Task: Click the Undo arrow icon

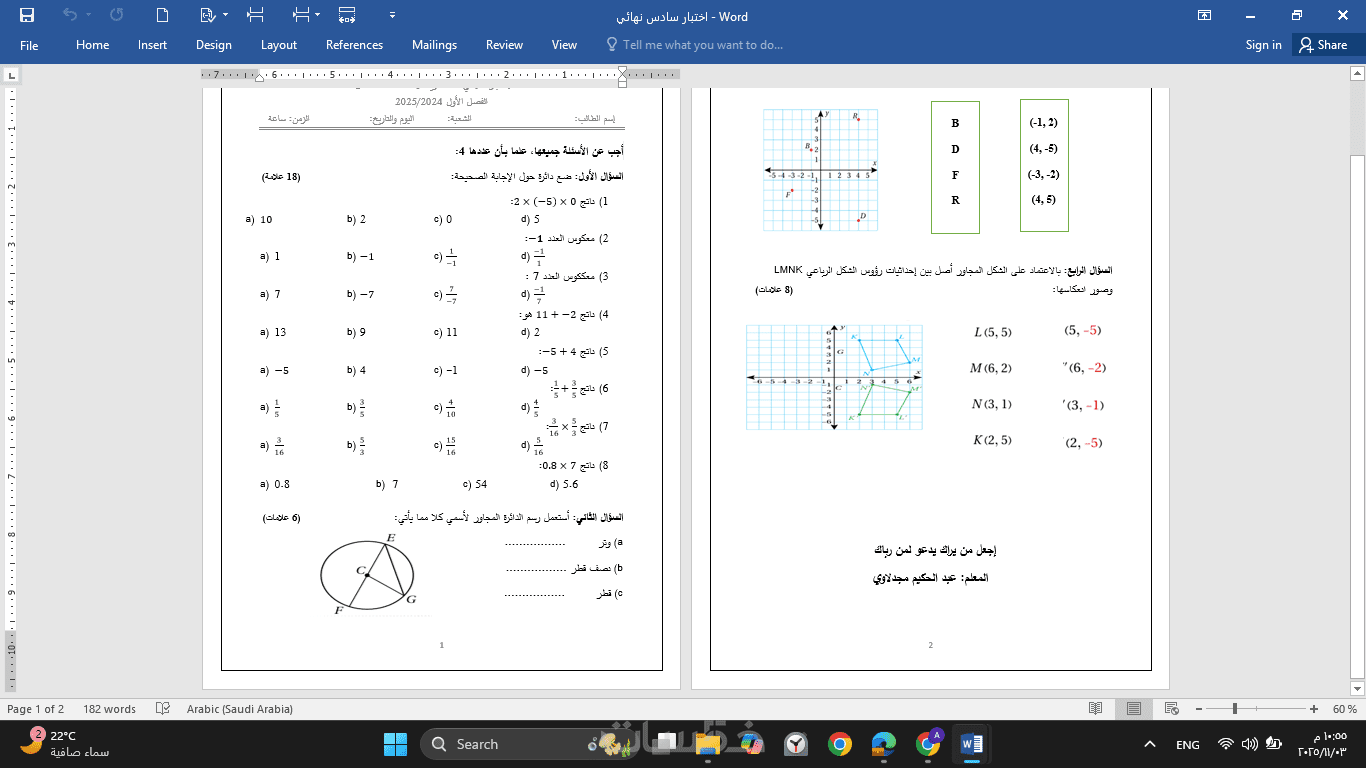Action: (69, 16)
